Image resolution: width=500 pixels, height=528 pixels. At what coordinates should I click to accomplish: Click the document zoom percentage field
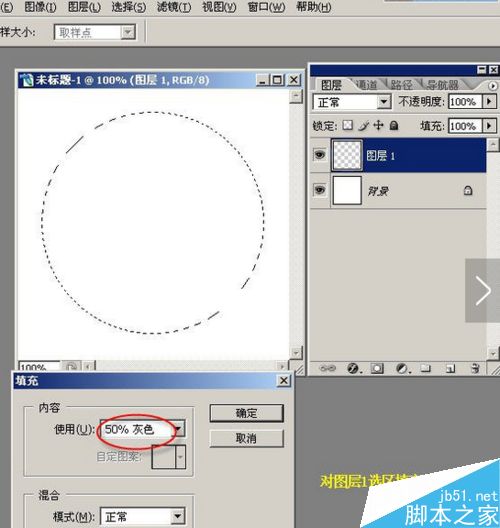39,366
